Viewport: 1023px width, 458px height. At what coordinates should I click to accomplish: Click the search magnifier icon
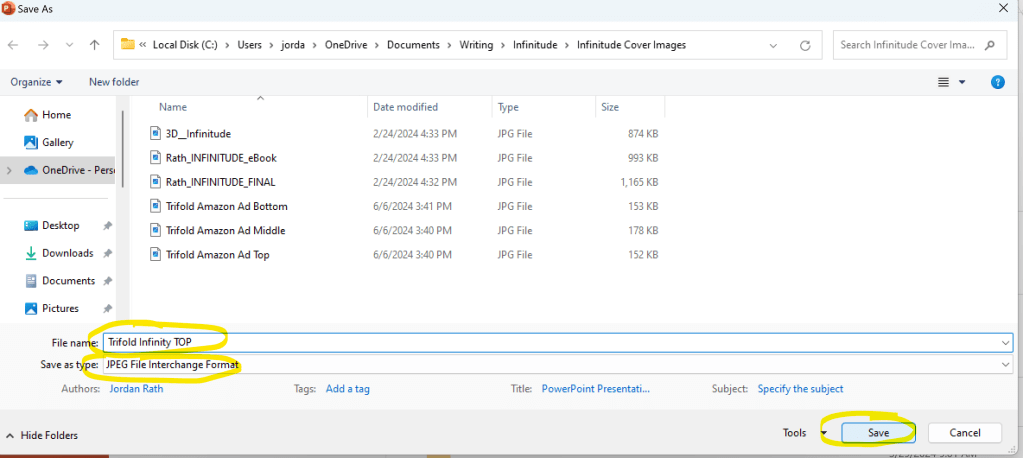click(x=990, y=45)
